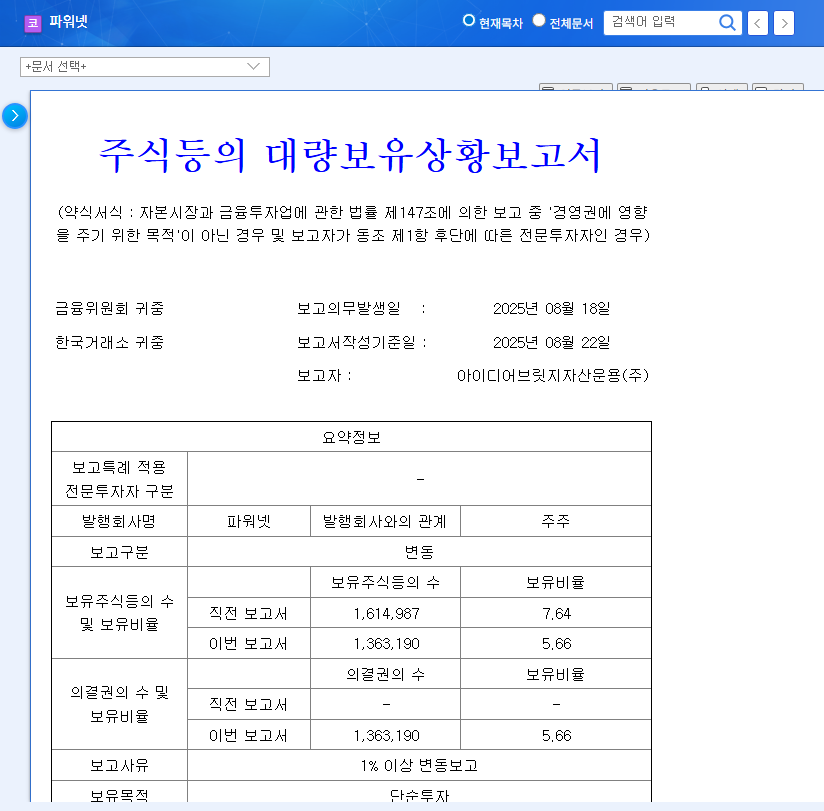The width and height of the screenshot is (824, 811).
Task: Click the 보고서작성기준일 label
Action: (356, 343)
